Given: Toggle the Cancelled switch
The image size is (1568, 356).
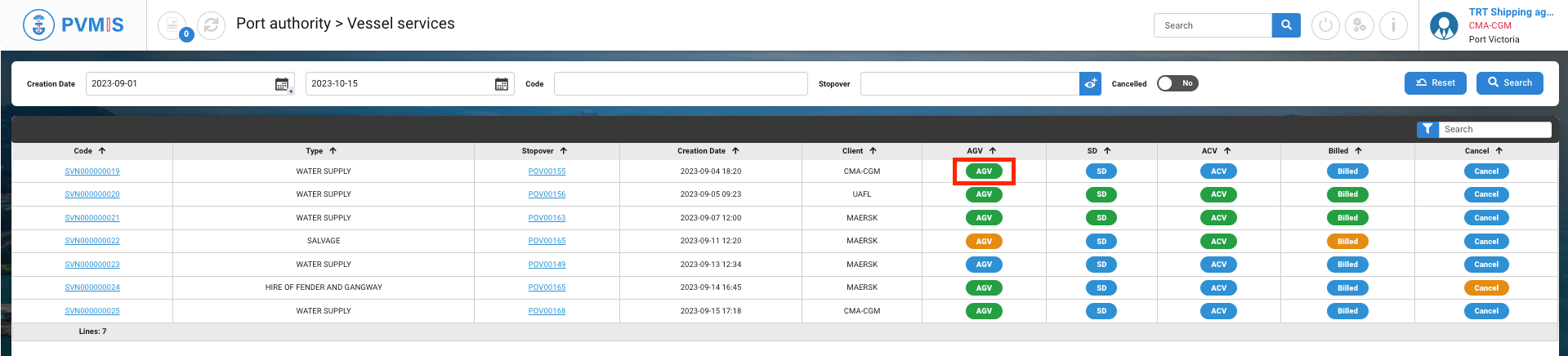Looking at the screenshot, I should click(x=1177, y=83).
